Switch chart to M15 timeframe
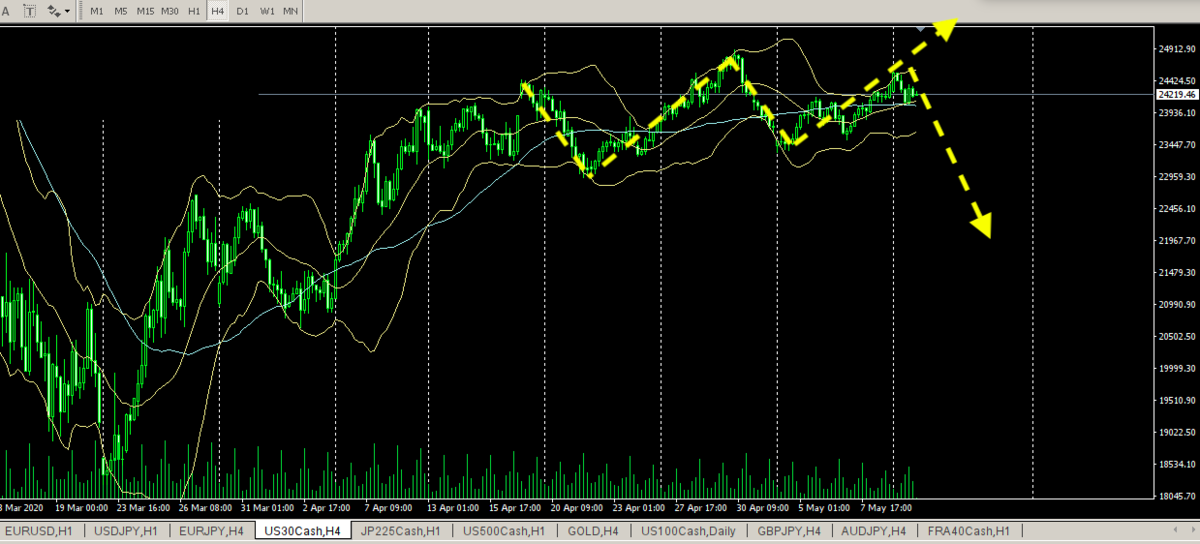 (x=145, y=11)
